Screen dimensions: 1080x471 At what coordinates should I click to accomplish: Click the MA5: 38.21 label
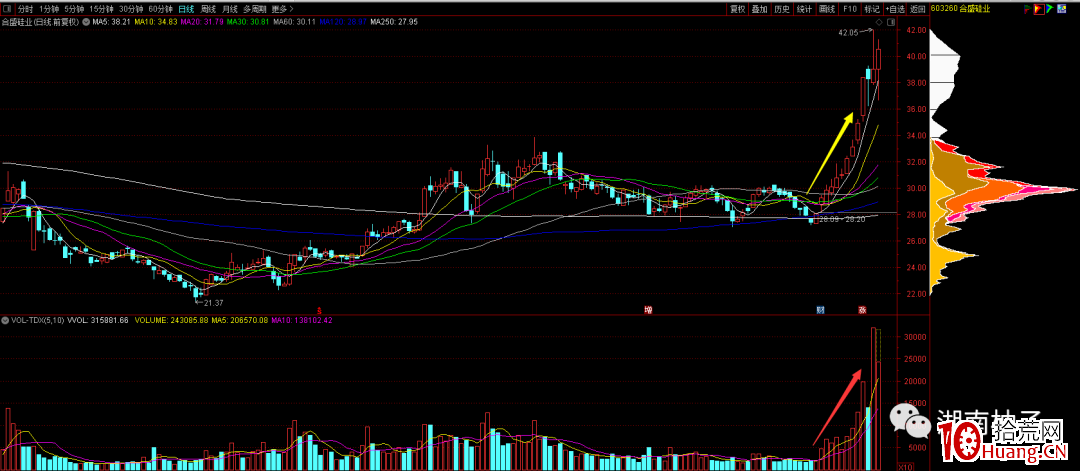coord(112,22)
